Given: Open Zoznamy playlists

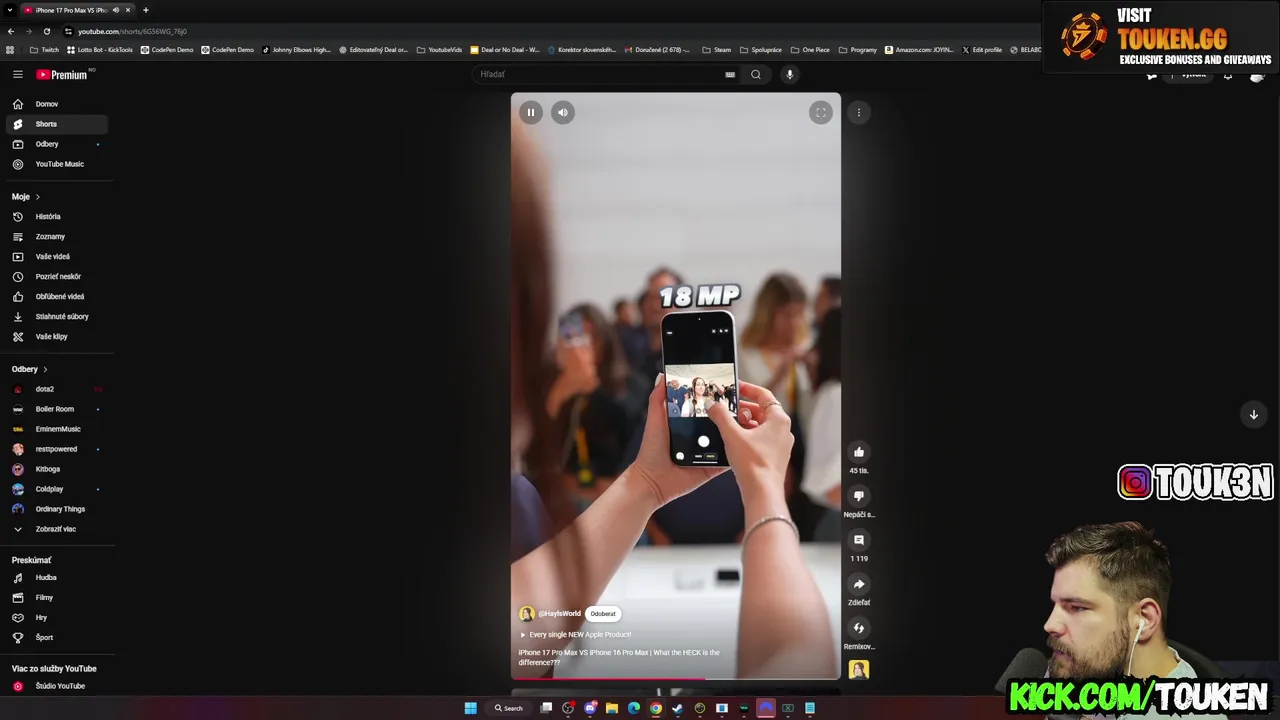Looking at the screenshot, I should pos(56,237).
